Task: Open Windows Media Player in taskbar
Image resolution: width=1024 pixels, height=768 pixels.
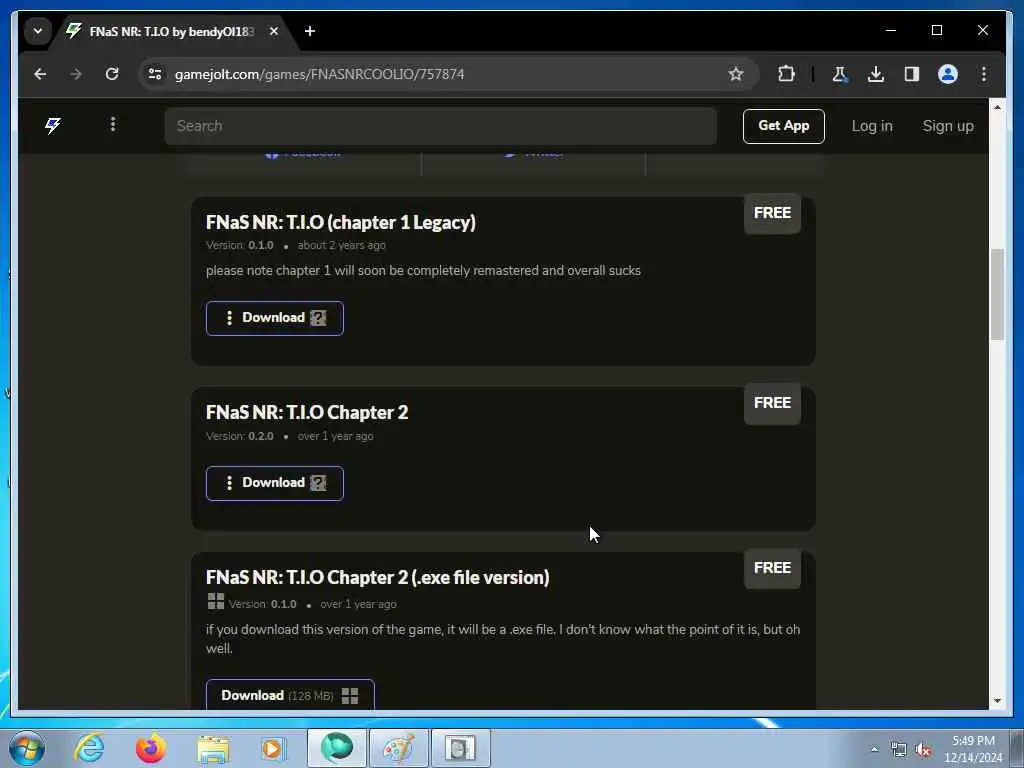Action: (273, 748)
